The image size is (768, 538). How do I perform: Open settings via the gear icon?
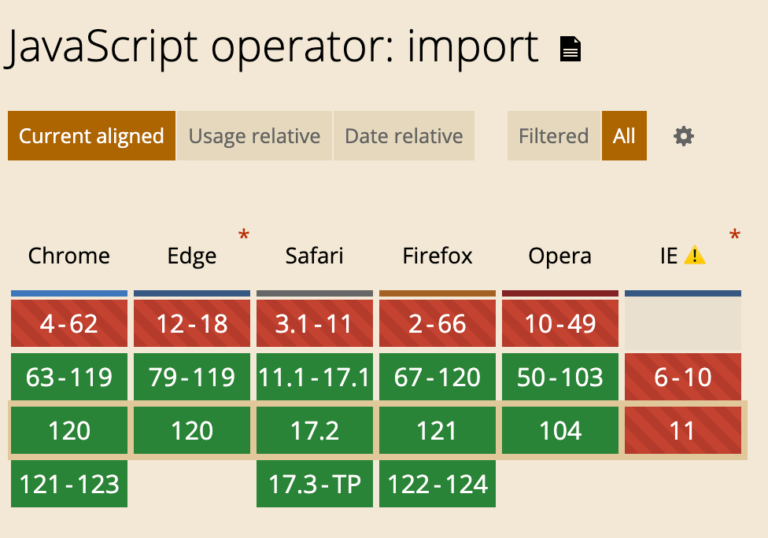(x=683, y=136)
